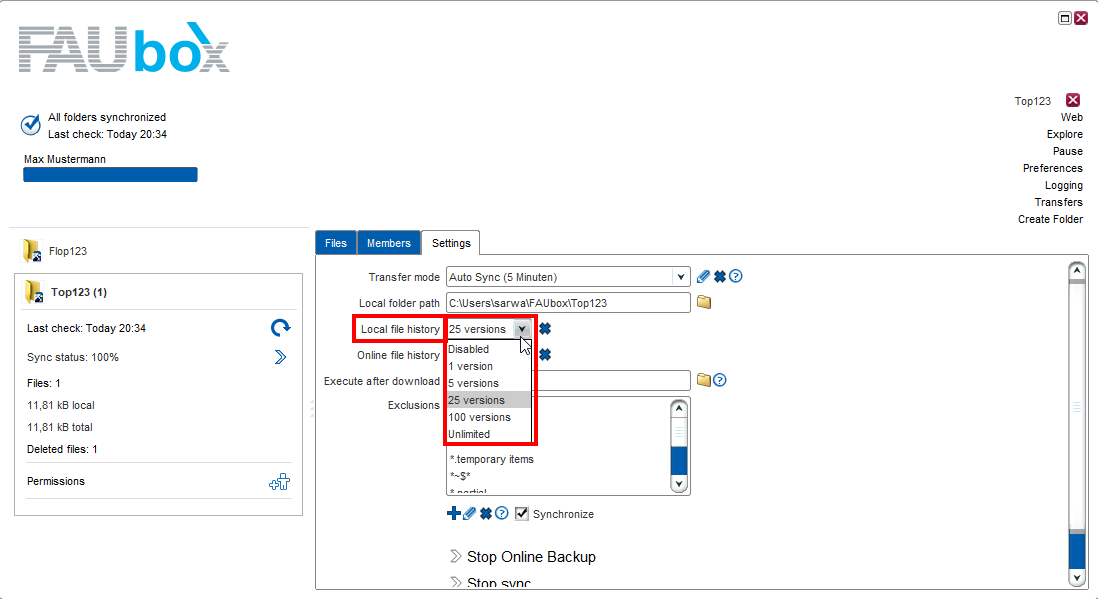Click Permissions label in folder panel
The image size is (1098, 599).
pos(56,481)
